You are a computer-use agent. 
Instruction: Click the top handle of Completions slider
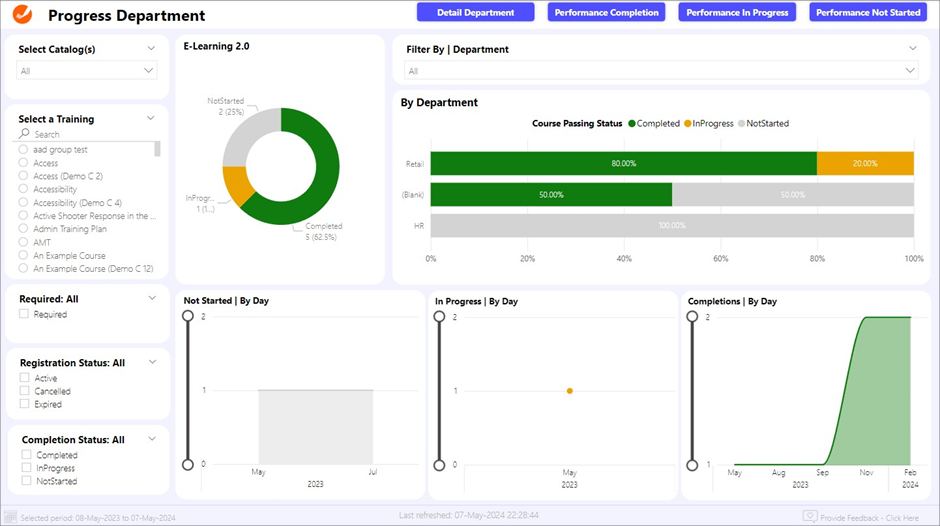pyautogui.click(x=691, y=316)
